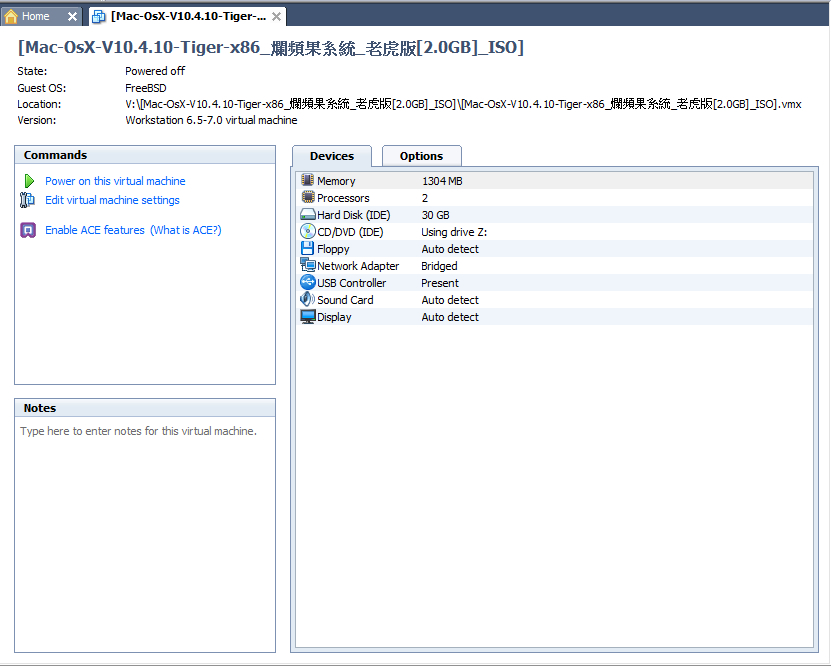Viewport: 831px width, 666px height.
Task: Click the Display Auto detect value
Action: 450,317
